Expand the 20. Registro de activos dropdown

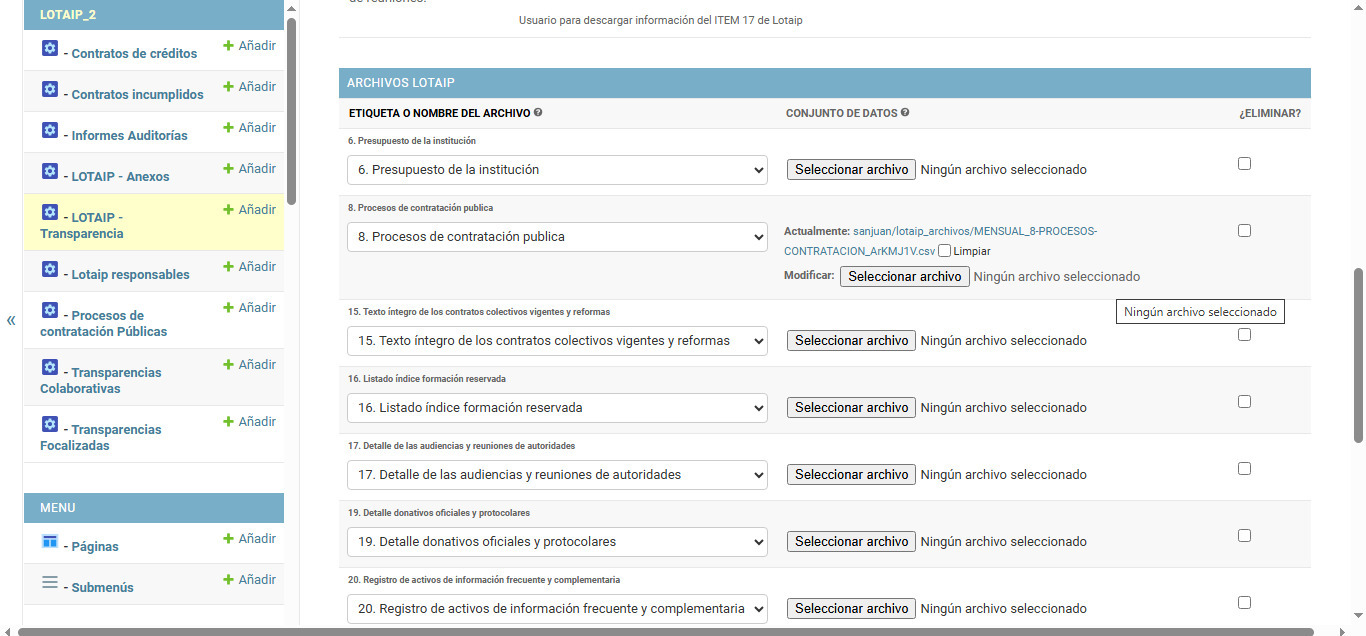point(557,609)
